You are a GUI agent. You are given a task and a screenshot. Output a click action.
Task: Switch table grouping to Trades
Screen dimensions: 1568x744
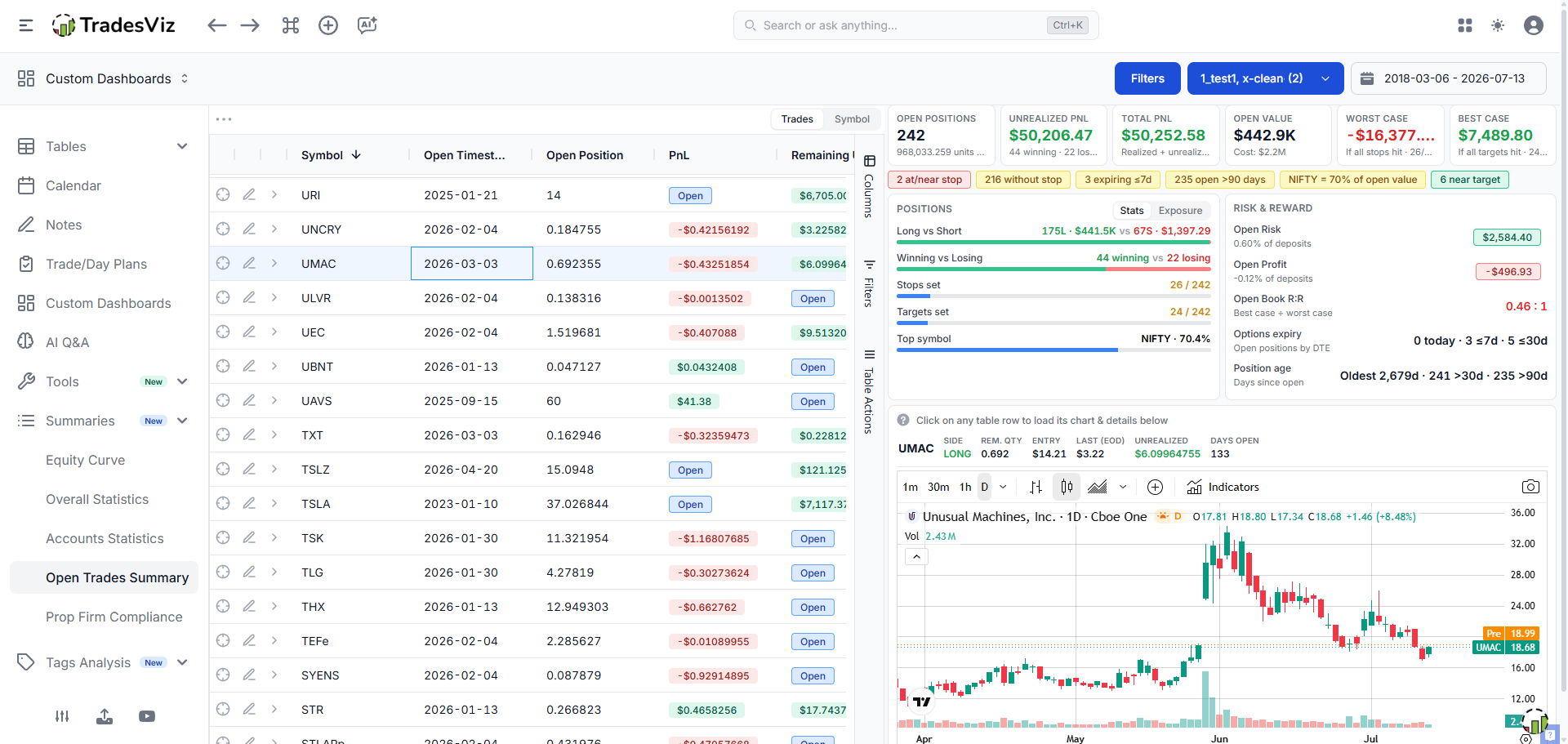click(x=797, y=119)
